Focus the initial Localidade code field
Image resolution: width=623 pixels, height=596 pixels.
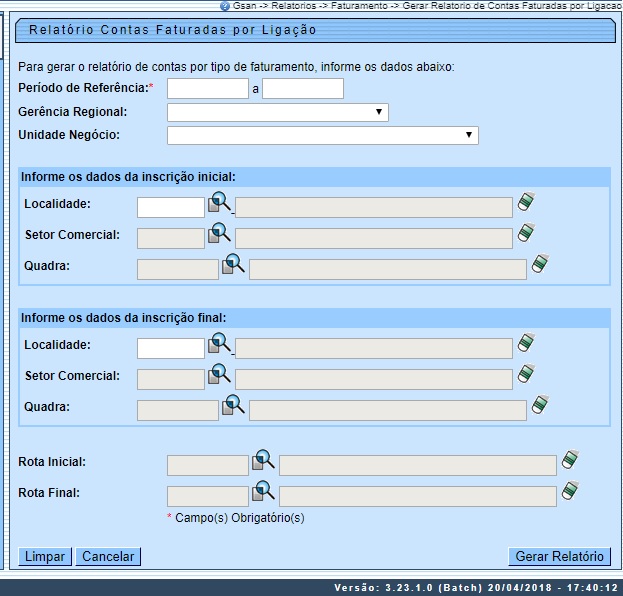click(x=171, y=207)
